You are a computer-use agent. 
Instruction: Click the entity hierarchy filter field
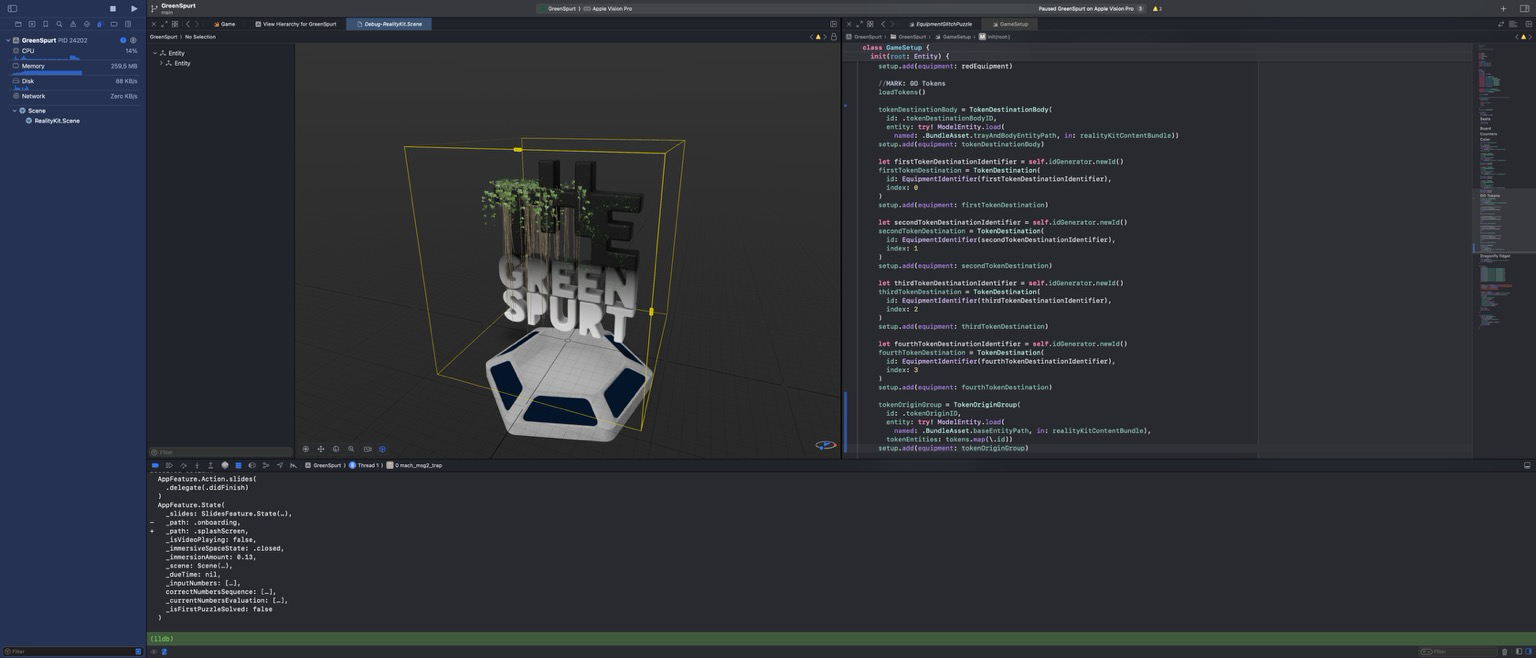(220, 452)
